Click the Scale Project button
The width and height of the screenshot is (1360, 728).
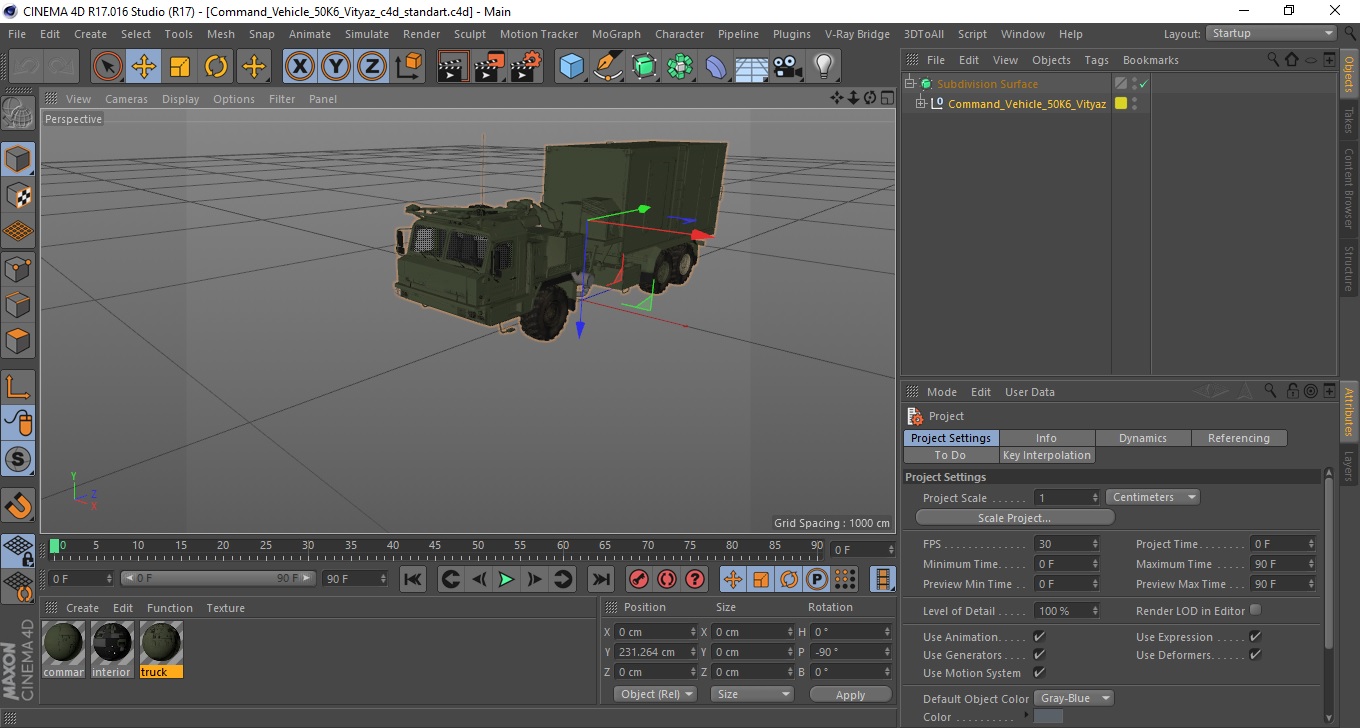coord(1014,517)
